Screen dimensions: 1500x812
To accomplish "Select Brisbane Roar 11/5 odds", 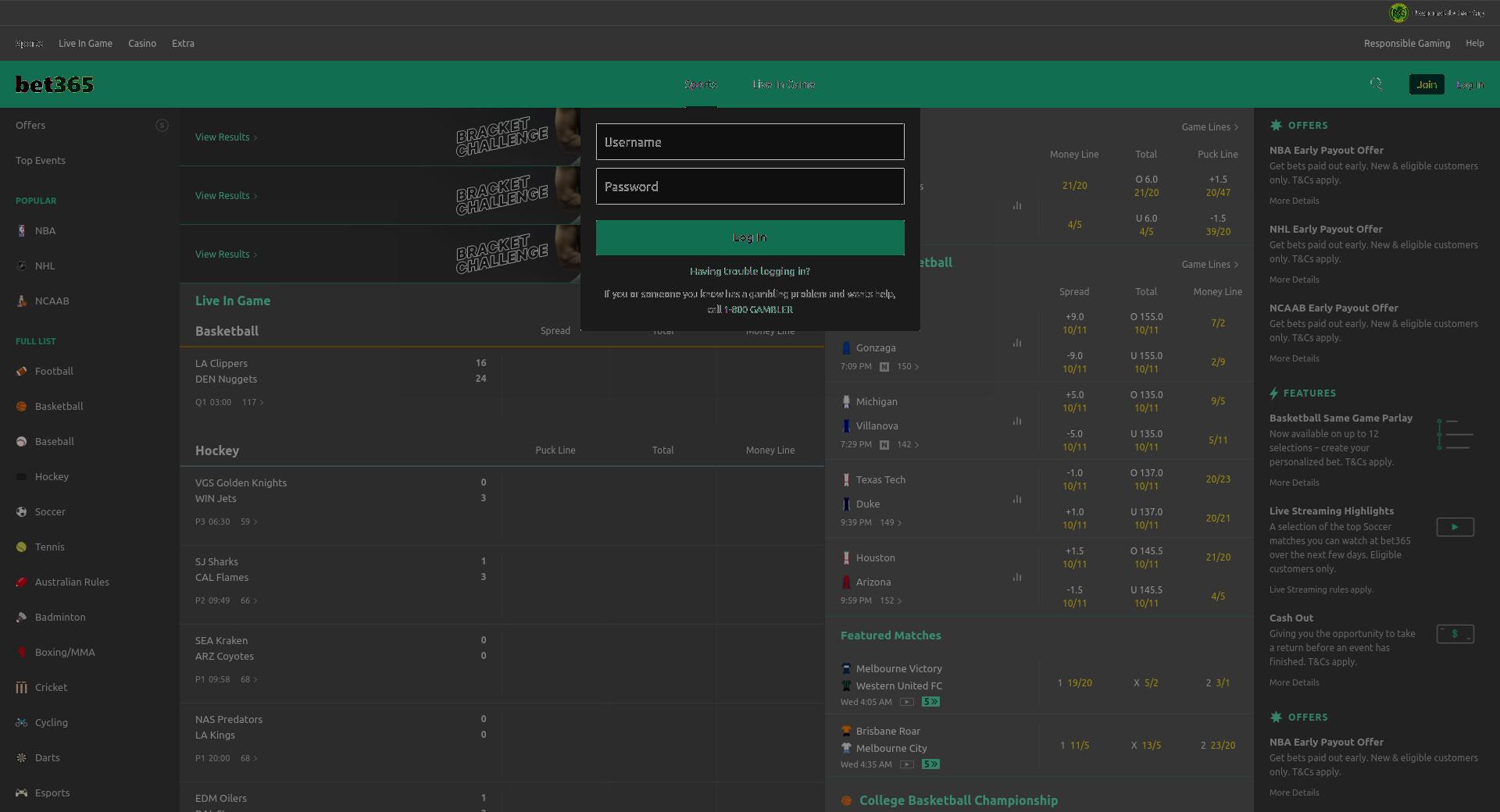I will (x=1075, y=745).
